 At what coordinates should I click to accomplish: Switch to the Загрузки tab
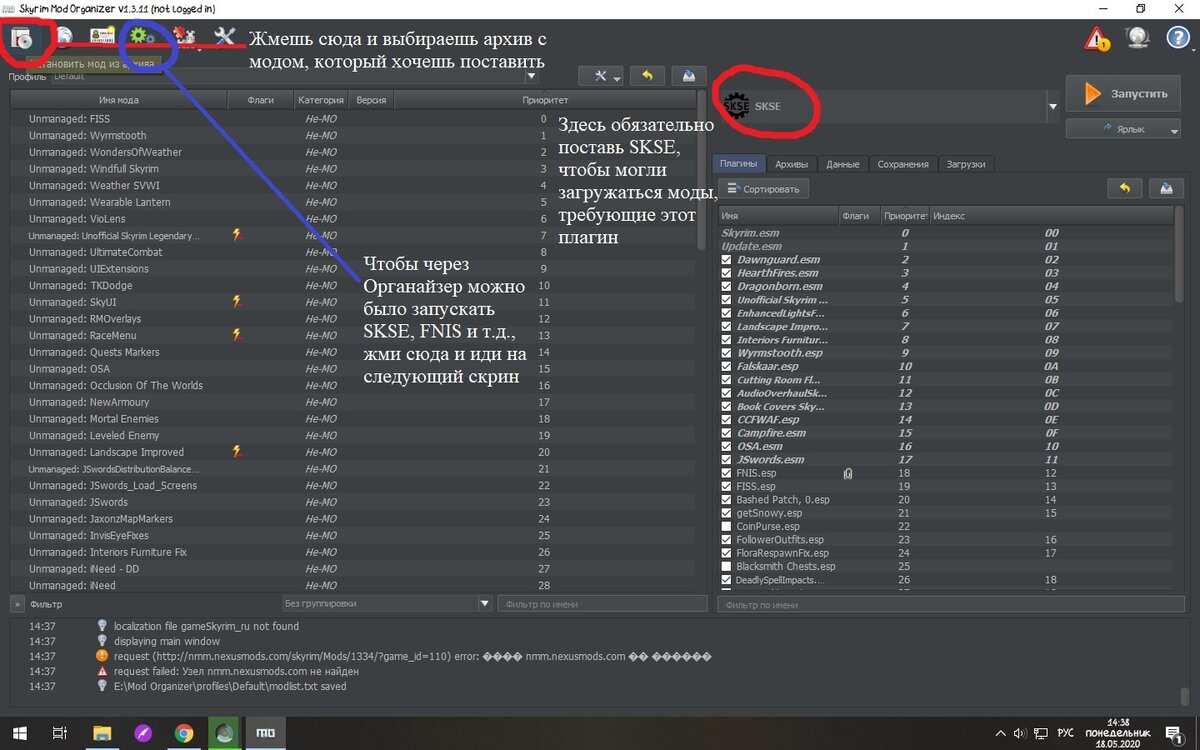[x=967, y=164]
